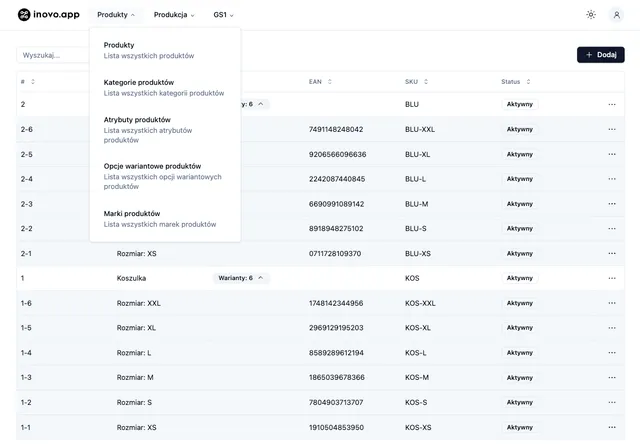Select row number 2-5 cell

tap(27, 154)
